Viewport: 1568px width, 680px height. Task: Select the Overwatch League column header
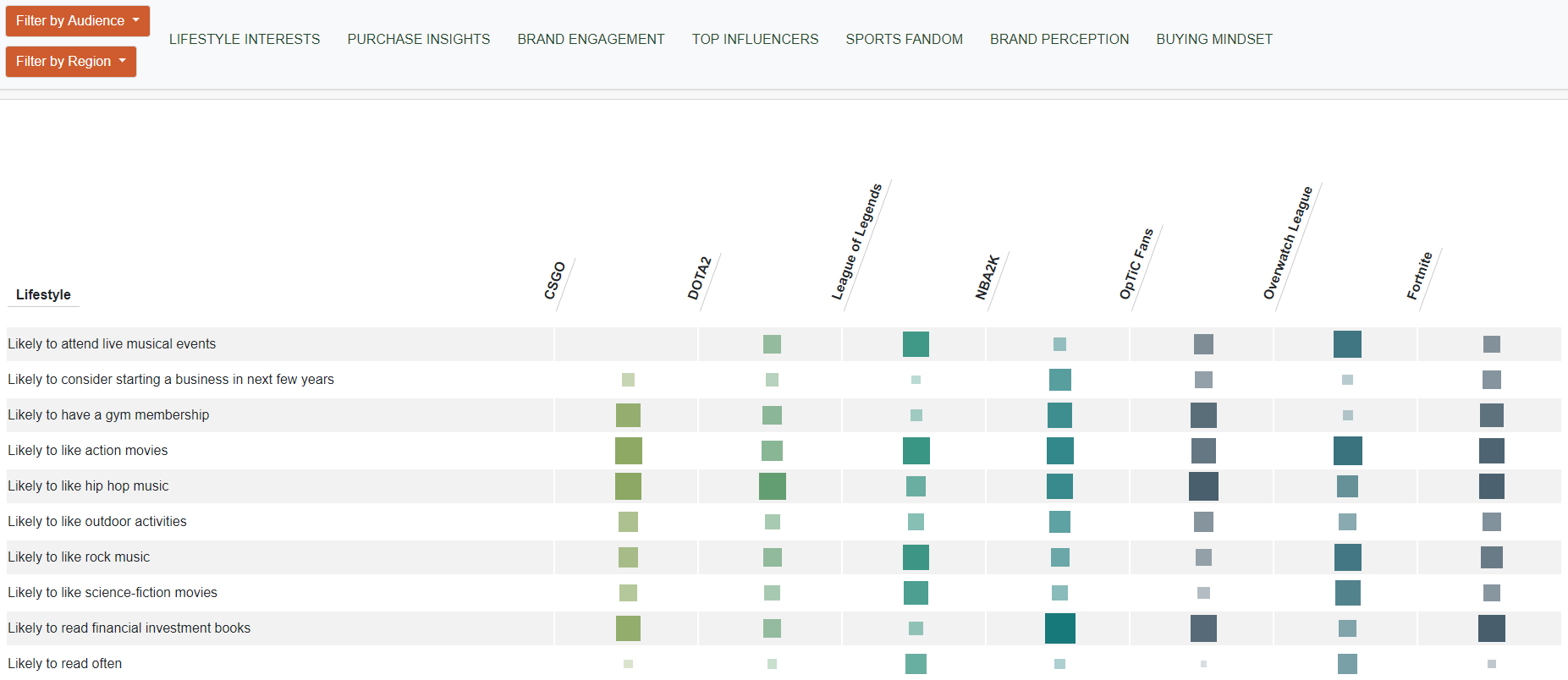[x=1287, y=243]
